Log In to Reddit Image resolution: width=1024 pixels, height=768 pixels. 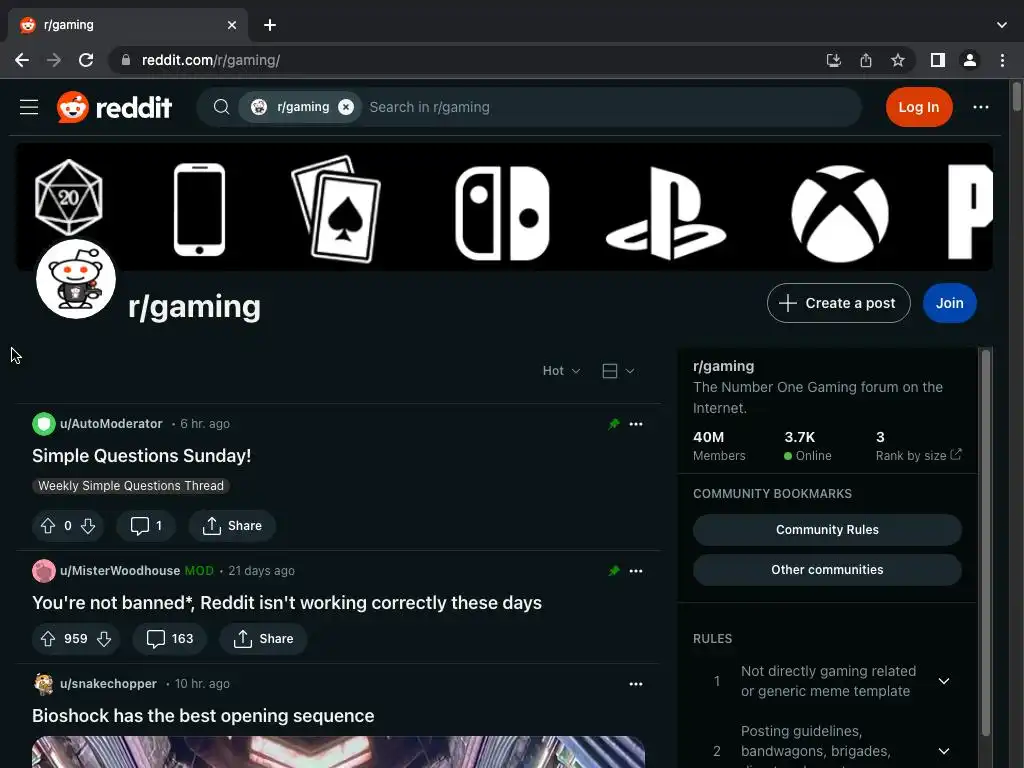(x=919, y=107)
